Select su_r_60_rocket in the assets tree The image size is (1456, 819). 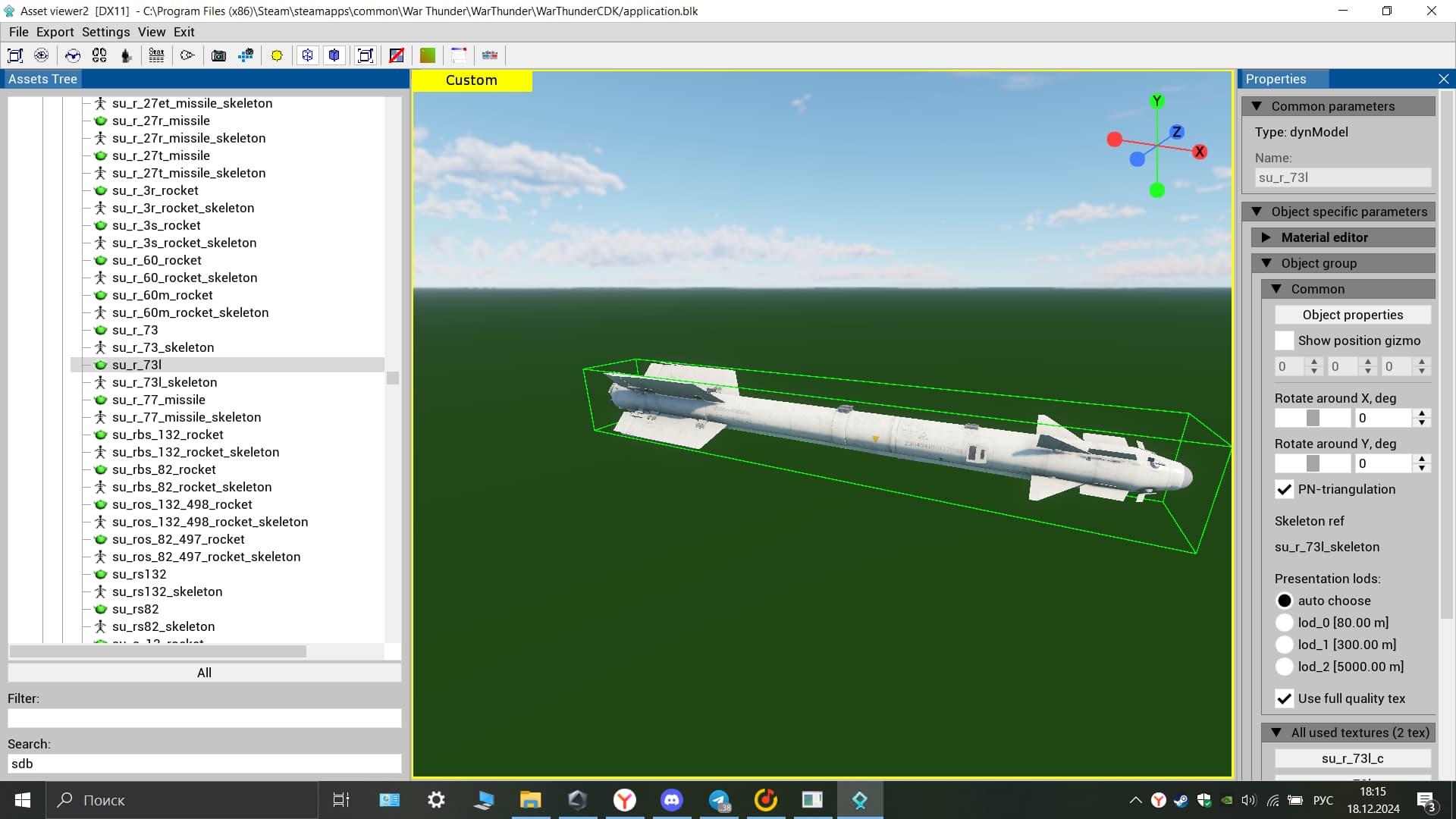click(157, 260)
